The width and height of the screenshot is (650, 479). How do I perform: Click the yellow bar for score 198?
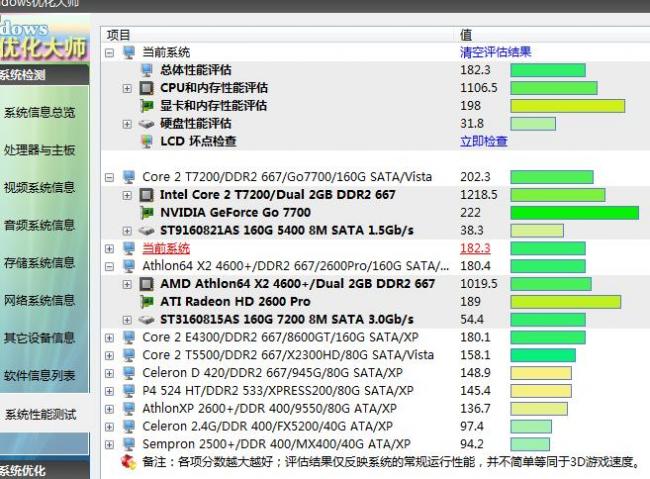click(x=568, y=106)
